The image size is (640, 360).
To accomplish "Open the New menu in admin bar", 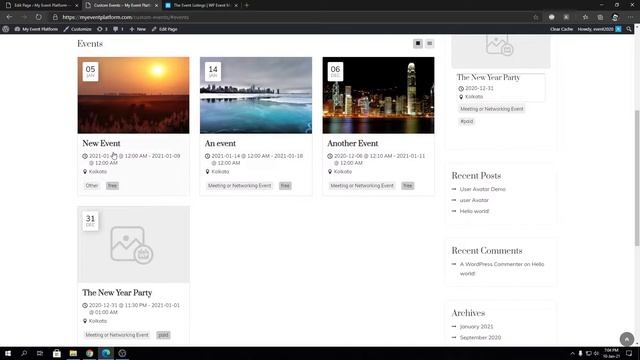I will click(138, 29).
